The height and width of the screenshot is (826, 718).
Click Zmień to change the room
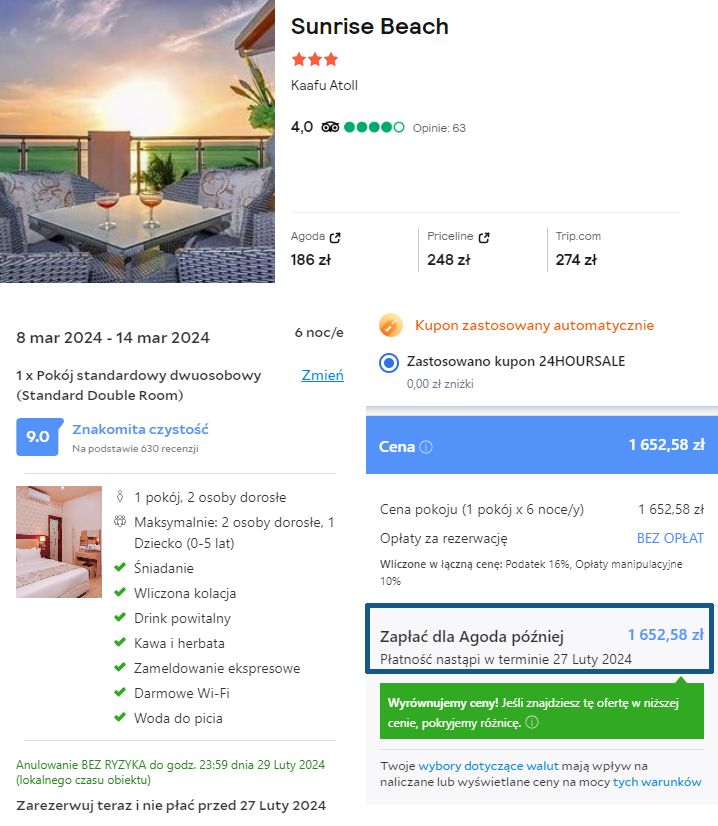[322, 376]
